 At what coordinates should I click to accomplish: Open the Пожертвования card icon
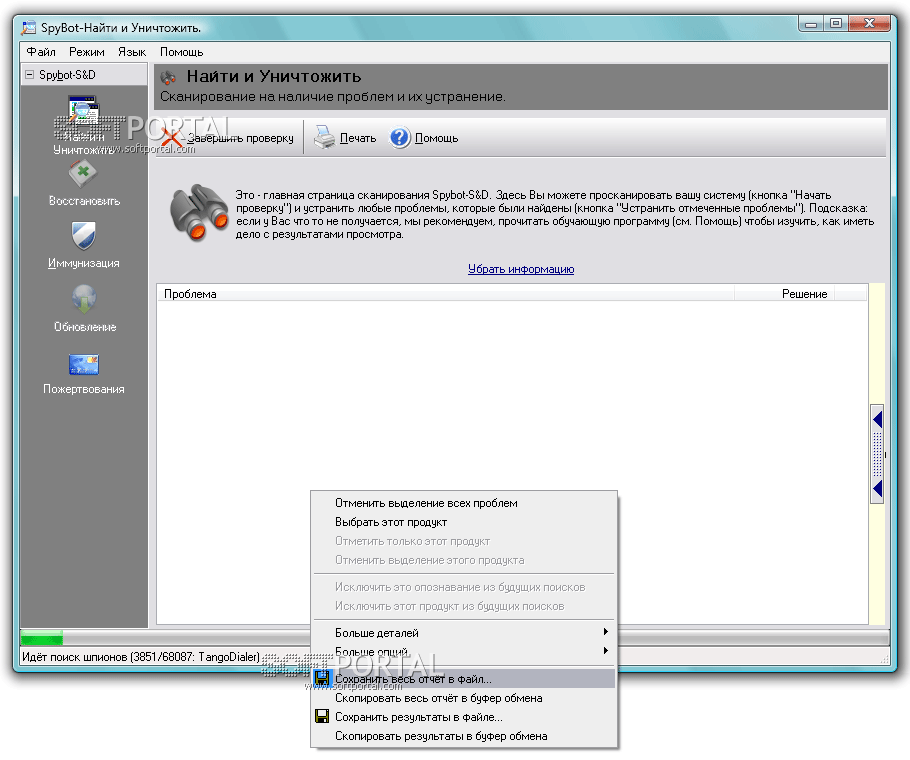pos(84,364)
